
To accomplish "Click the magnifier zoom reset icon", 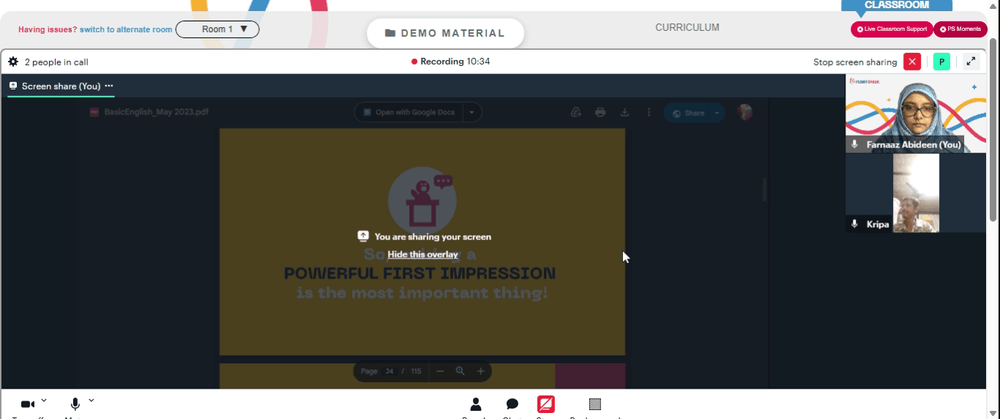I will tap(460, 371).
